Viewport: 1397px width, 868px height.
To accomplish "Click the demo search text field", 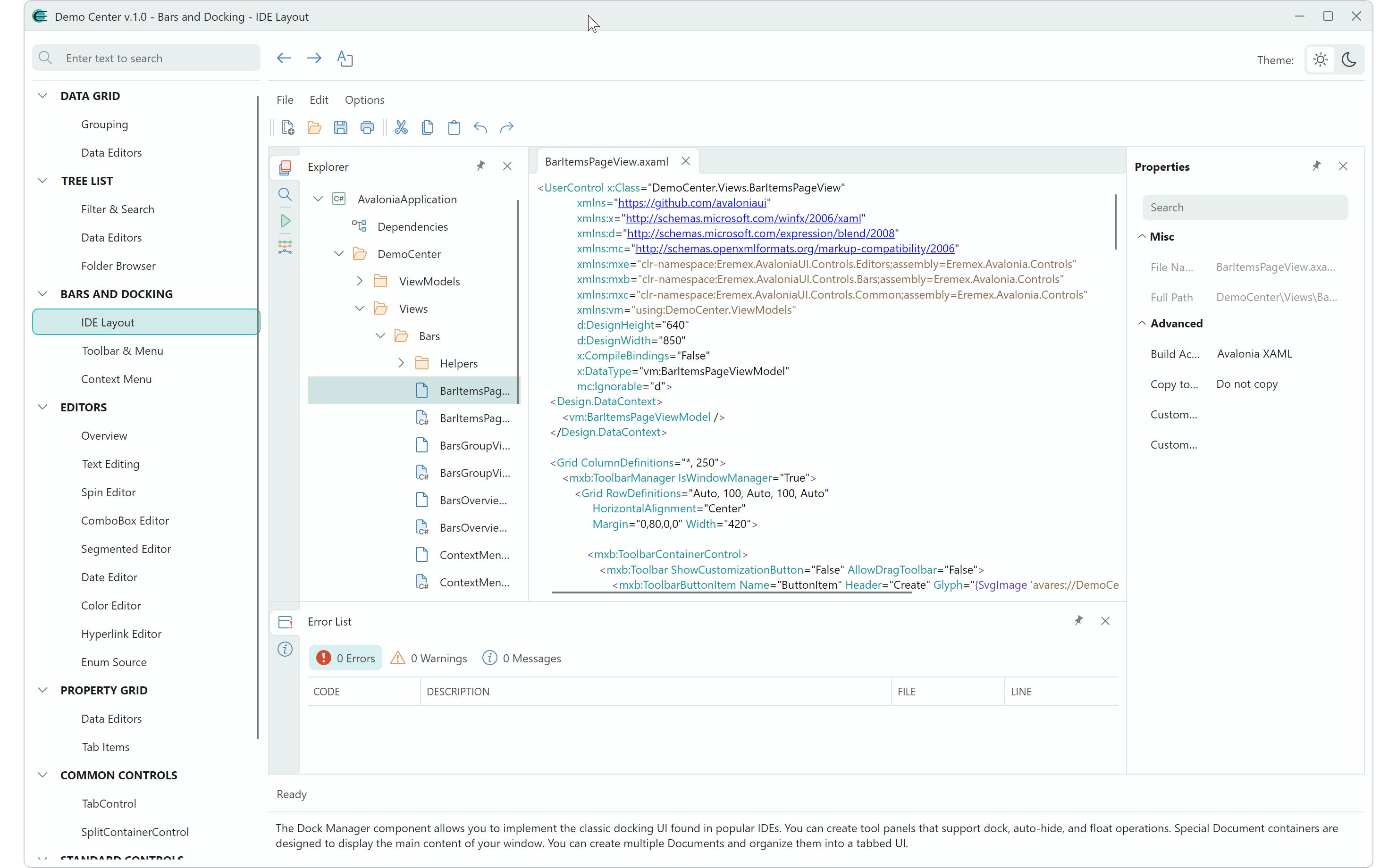I will (x=146, y=58).
